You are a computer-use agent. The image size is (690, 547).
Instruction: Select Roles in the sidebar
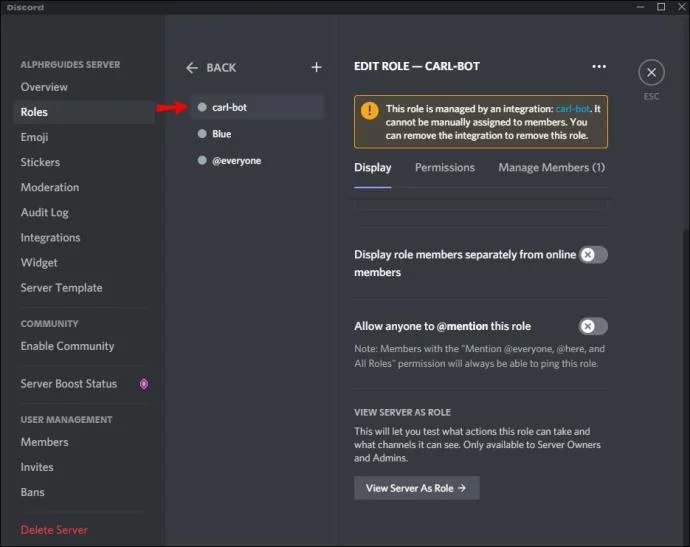[x=84, y=112]
